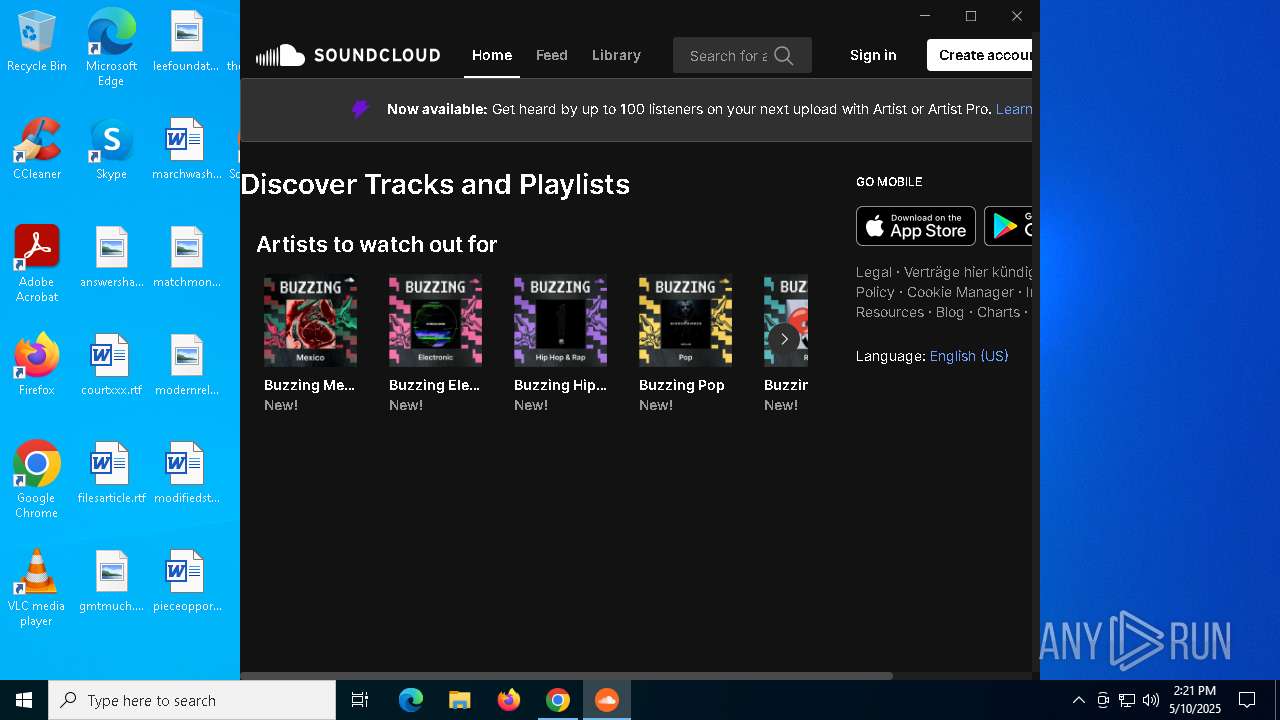
Task: Open the Microsoft Edge desktop shortcut
Action: [x=111, y=47]
